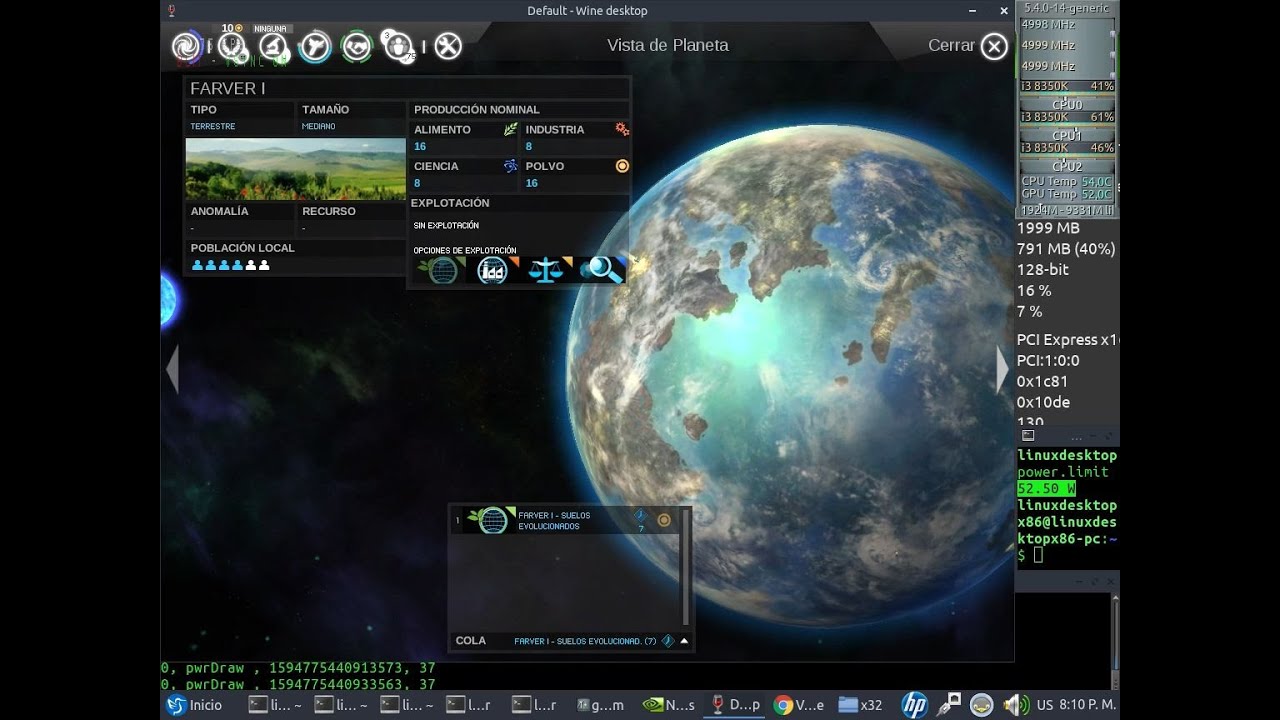Viewport: 1280px width, 720px height.
Task: Click the turns clock icon in queue item
Action: coord(641,516)
